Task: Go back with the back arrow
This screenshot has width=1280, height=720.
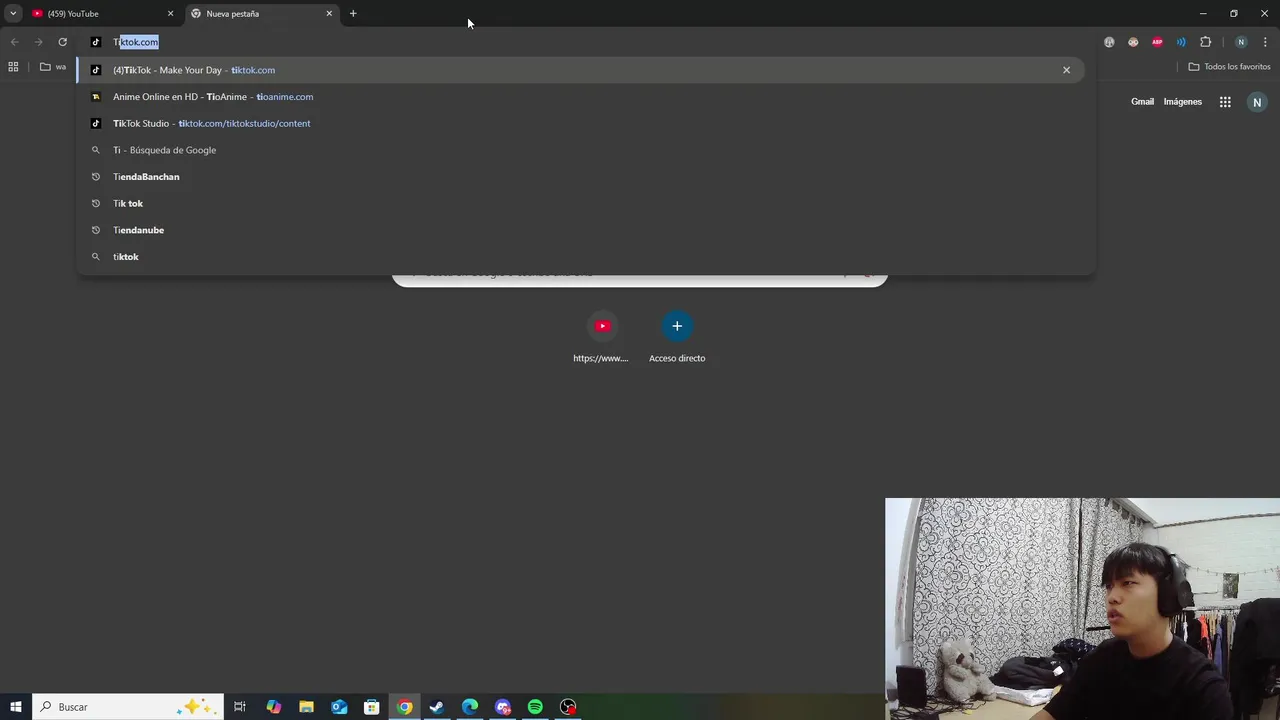Action: 14,42
